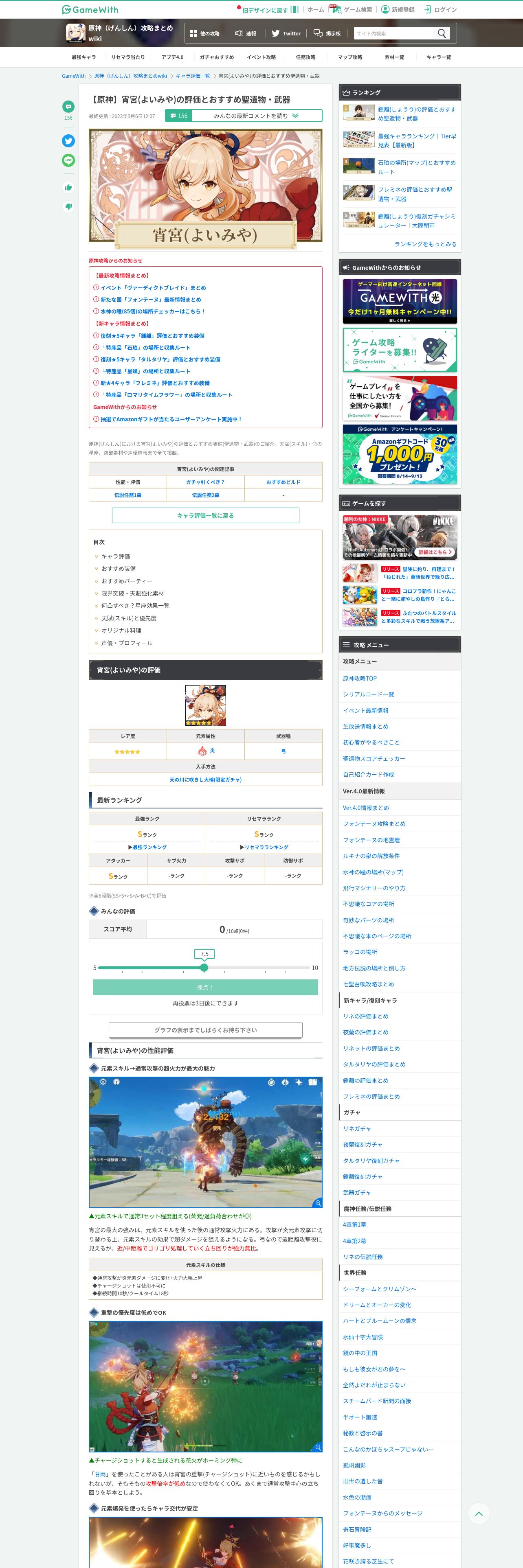This screenshot has height=1568, width=523.
Task: Open ▶最強ランキング link
Action: pos(147,848)
